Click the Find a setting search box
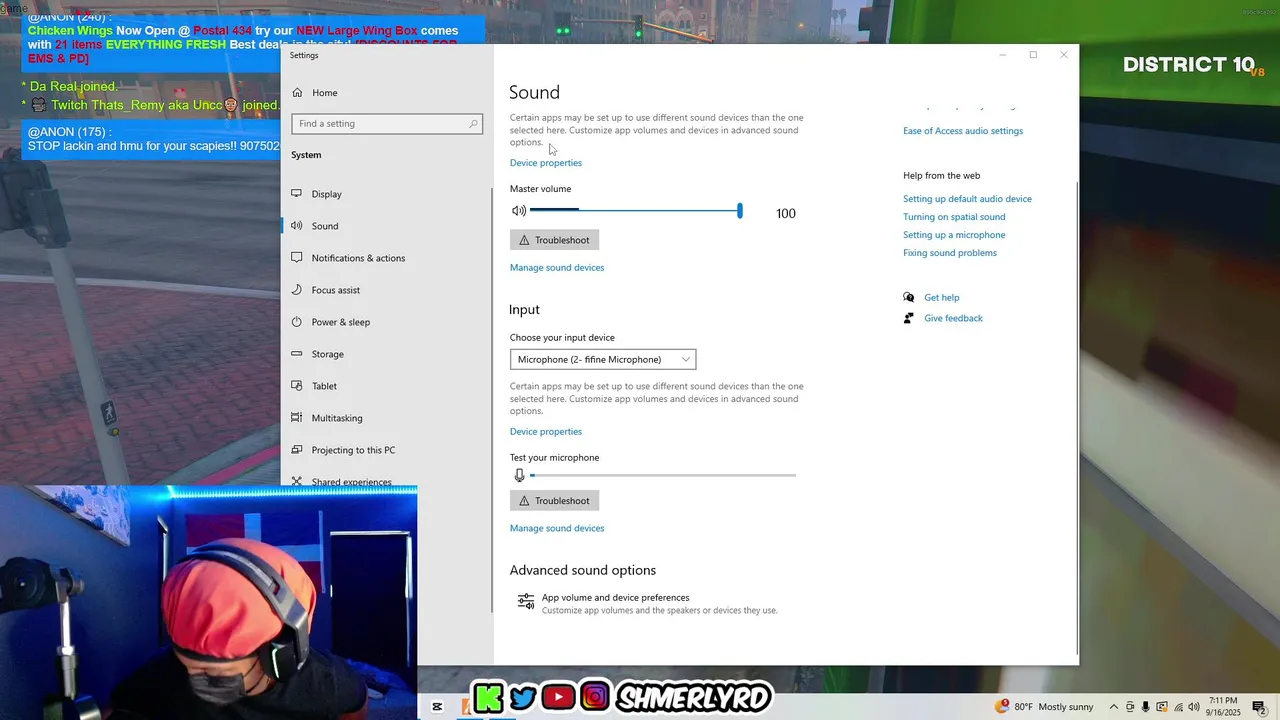1280x720 pixels. (x=387, y=124)
